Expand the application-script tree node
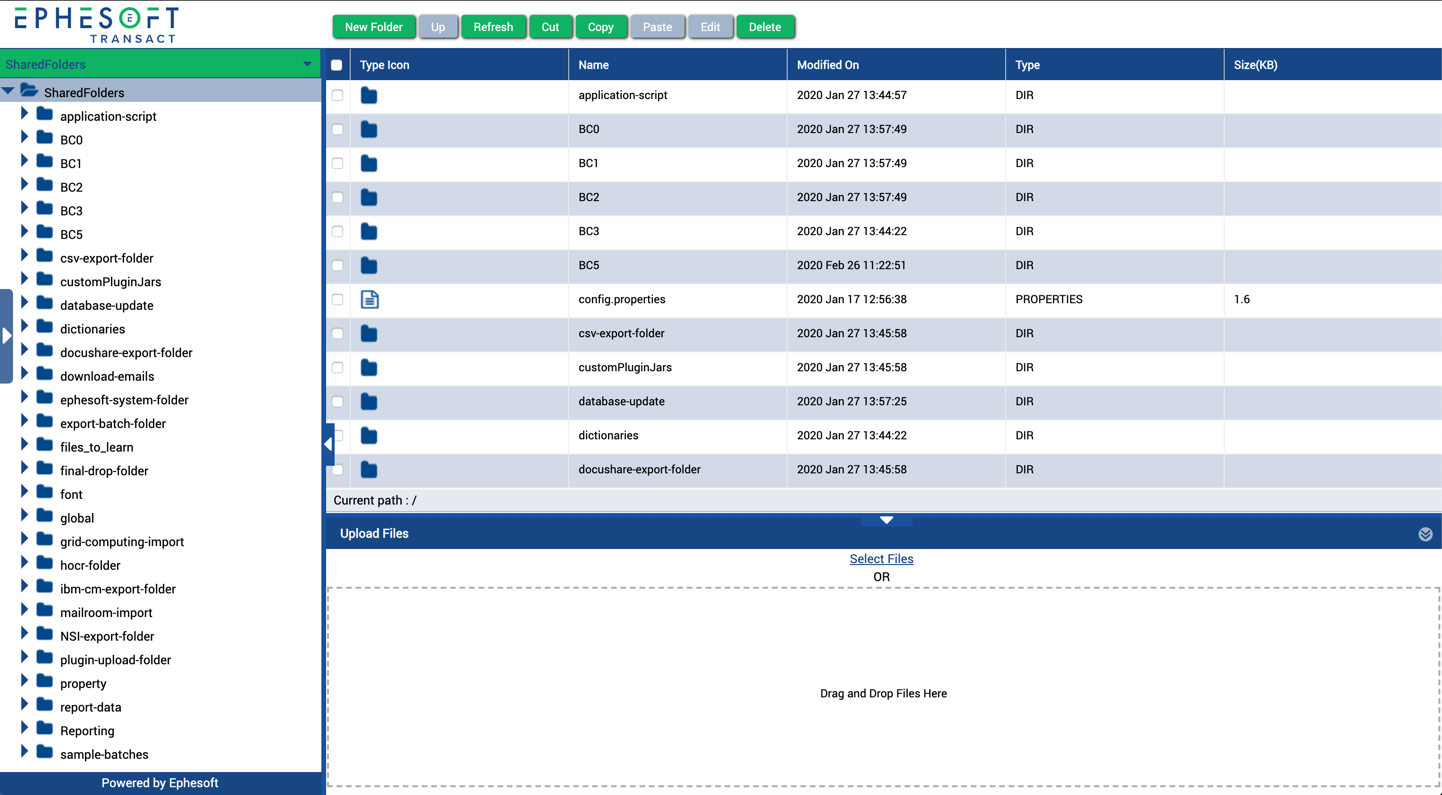The width and height of the screenshot is (1442, 795). tap(24, 114)
